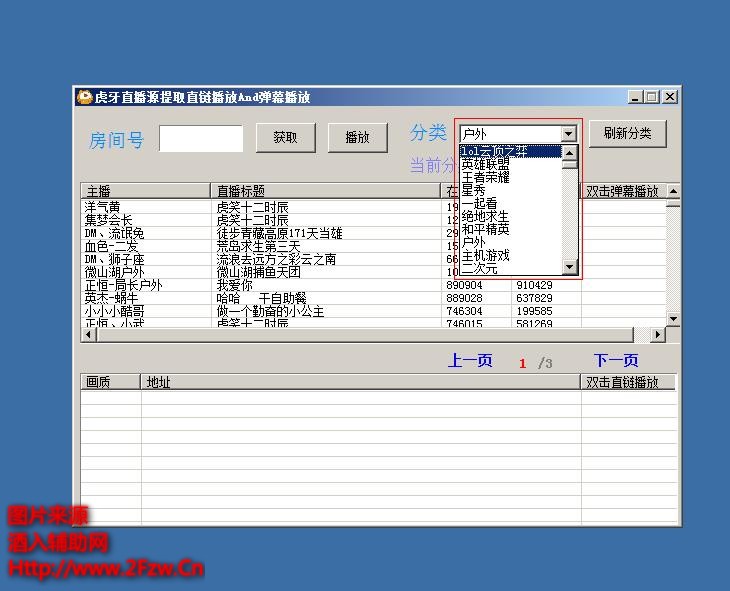Click the 播放 button
730x591 pixels.
357,137
